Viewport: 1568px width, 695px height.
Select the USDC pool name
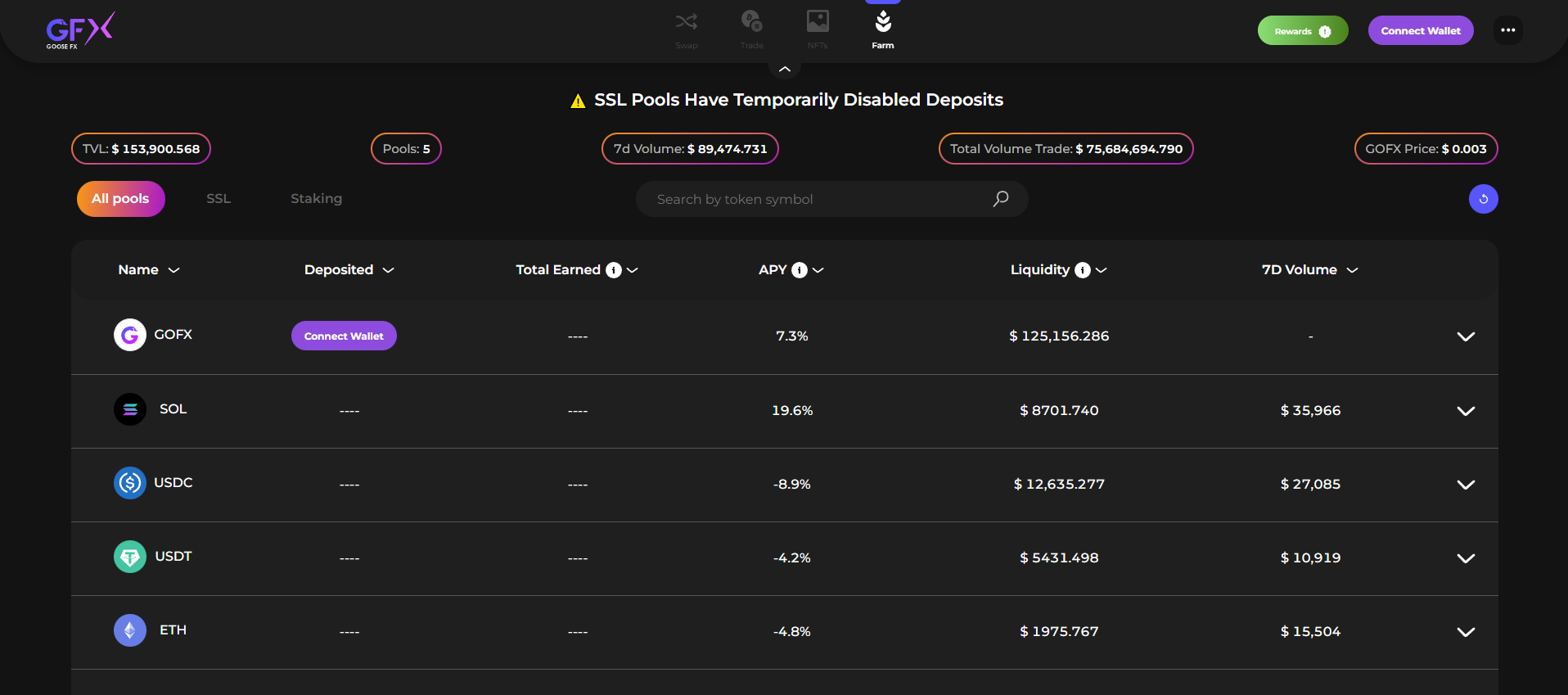pyautogui.click(x=173, y=483)
